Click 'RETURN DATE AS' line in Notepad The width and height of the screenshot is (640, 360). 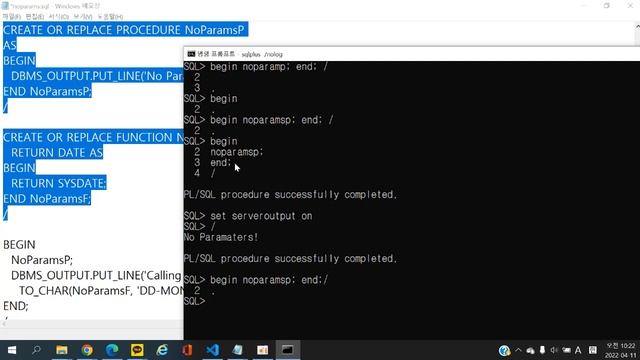[57, 153]
